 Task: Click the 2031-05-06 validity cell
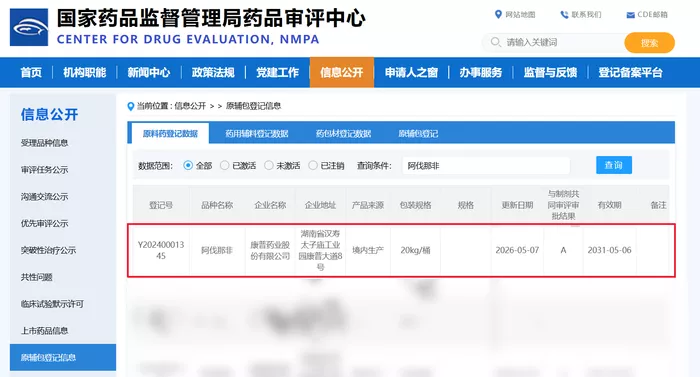pyautogui.click(x=609, y=250)
